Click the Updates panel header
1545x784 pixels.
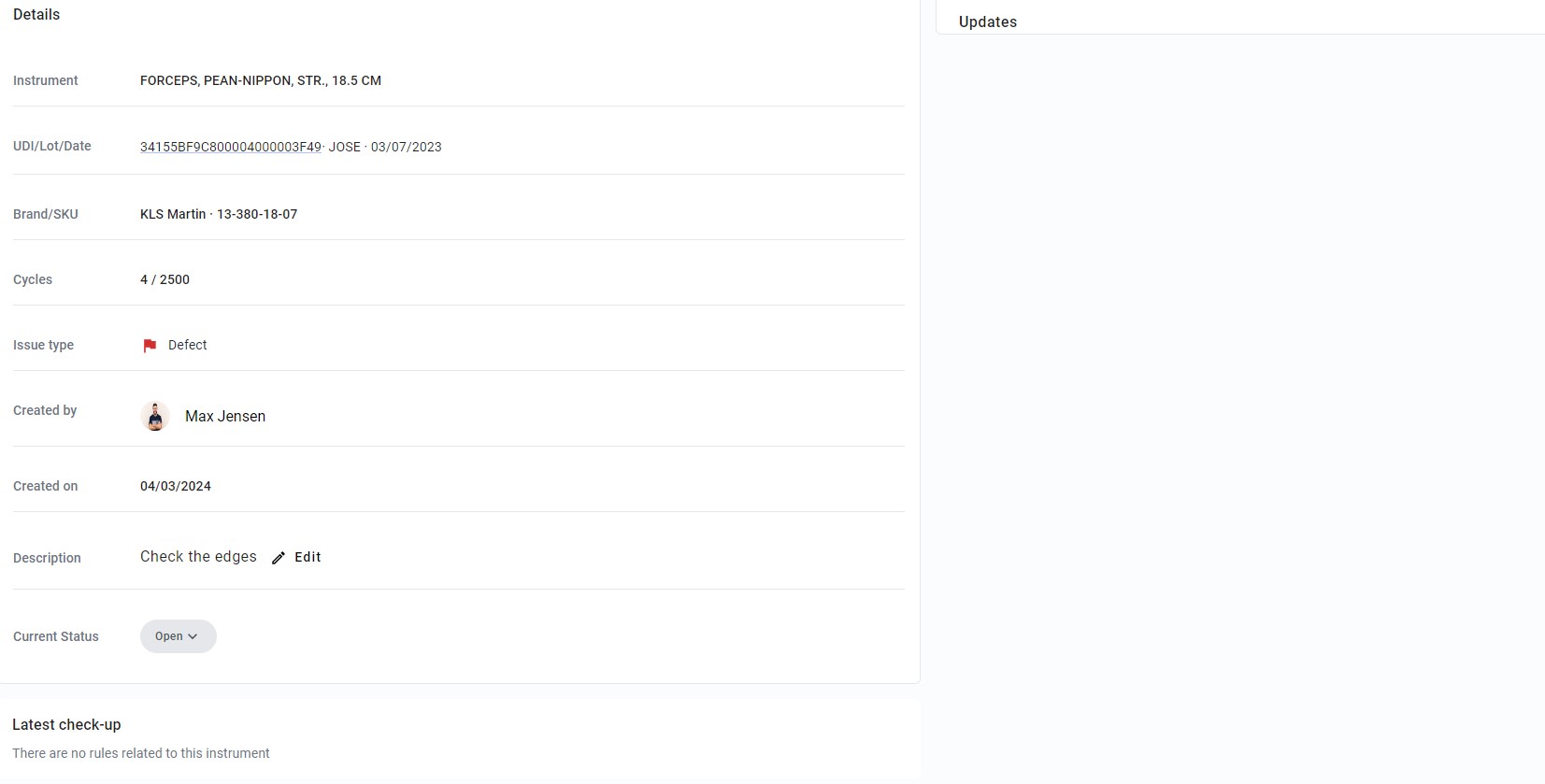[x=988, y=21]
